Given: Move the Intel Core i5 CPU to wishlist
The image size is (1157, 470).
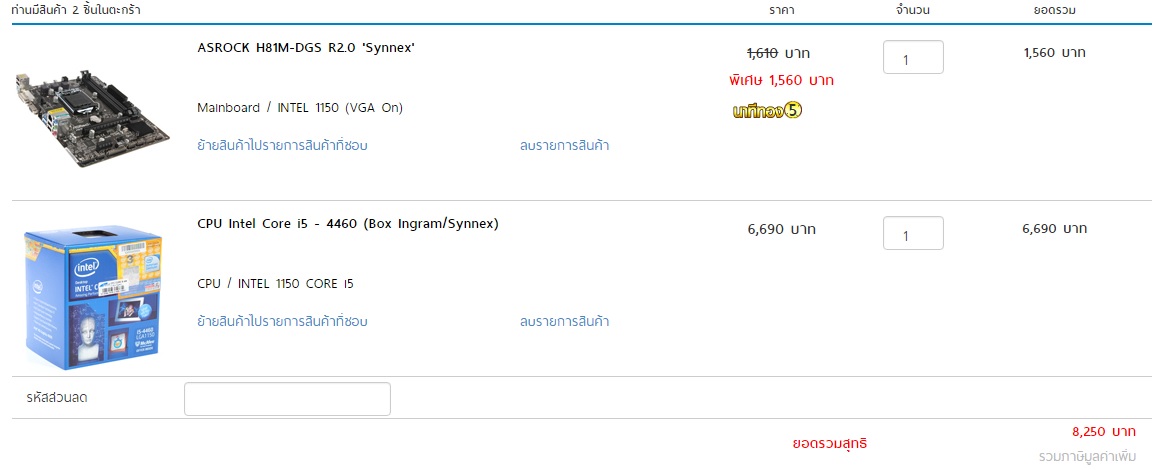Looking at the screenshot, I should (x=283, y=321).
